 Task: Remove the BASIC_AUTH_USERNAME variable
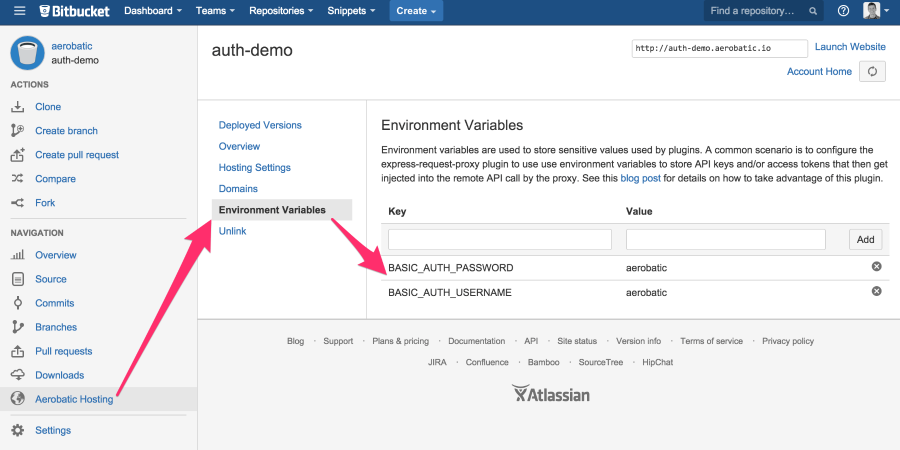coord(876,292)
